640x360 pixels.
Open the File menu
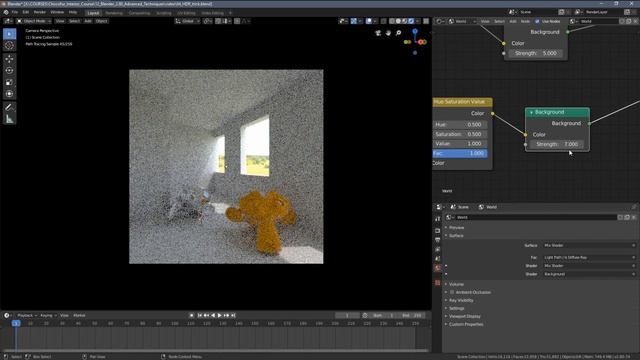15,12
